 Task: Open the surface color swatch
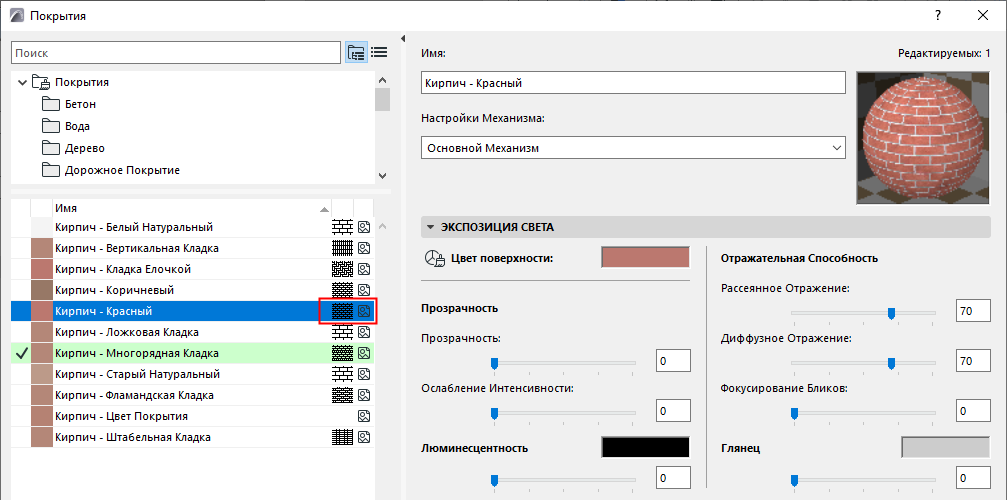(x=645, y=258)
